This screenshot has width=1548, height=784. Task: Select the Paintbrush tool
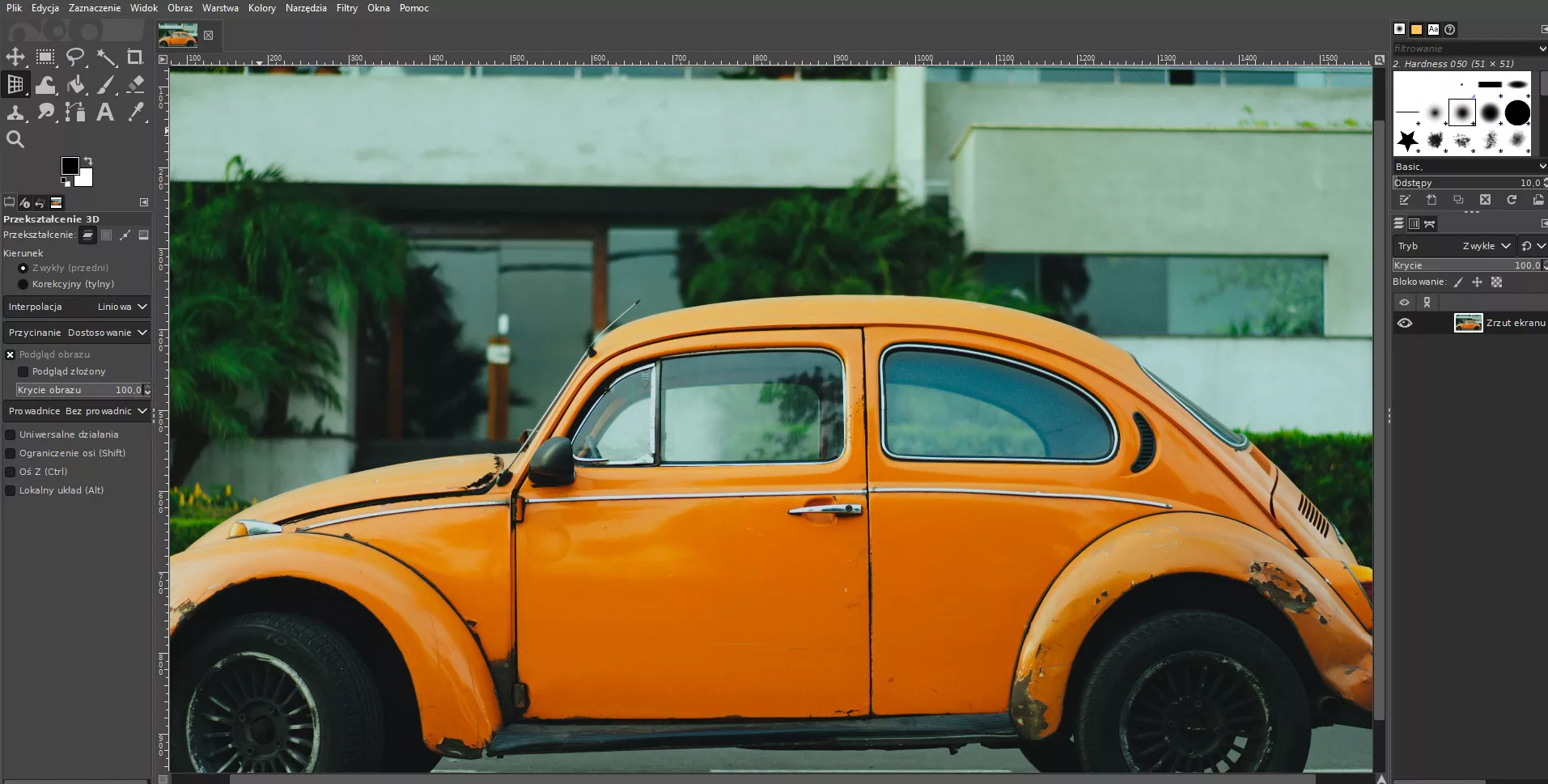(106, 84)
